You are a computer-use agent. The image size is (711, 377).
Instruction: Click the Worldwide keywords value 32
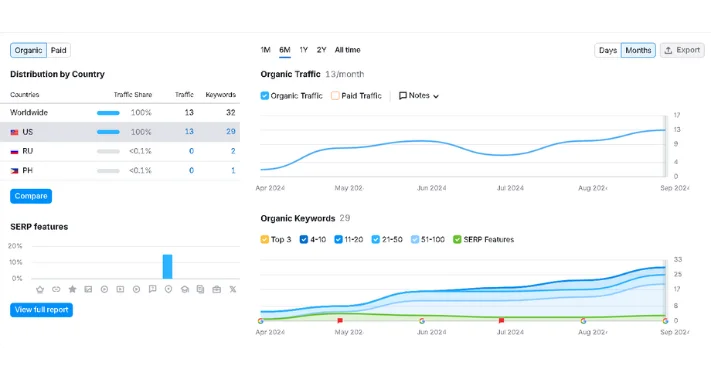point(231,113)
